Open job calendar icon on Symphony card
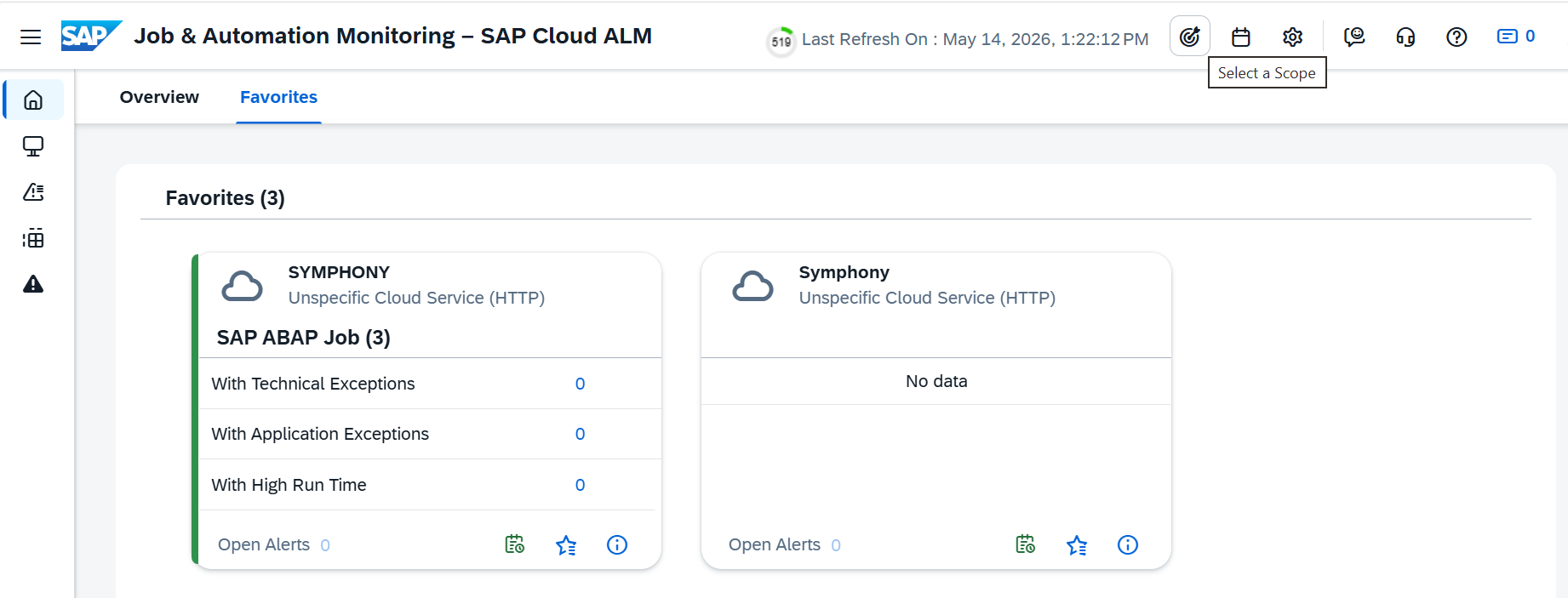This screenshot has width=1568, height=598. (x=1026, y=544)
